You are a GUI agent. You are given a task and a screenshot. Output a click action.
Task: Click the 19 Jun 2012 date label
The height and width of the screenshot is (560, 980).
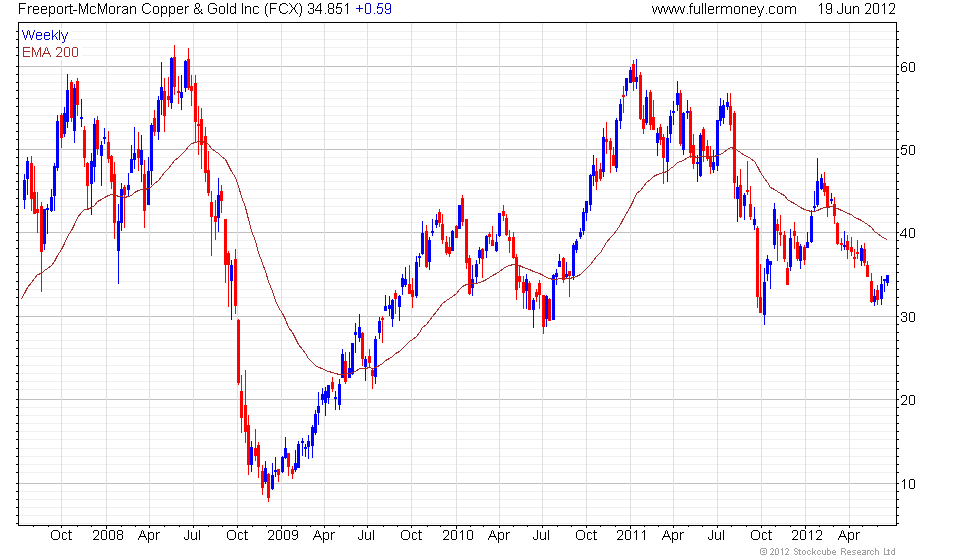pos(856,9)
